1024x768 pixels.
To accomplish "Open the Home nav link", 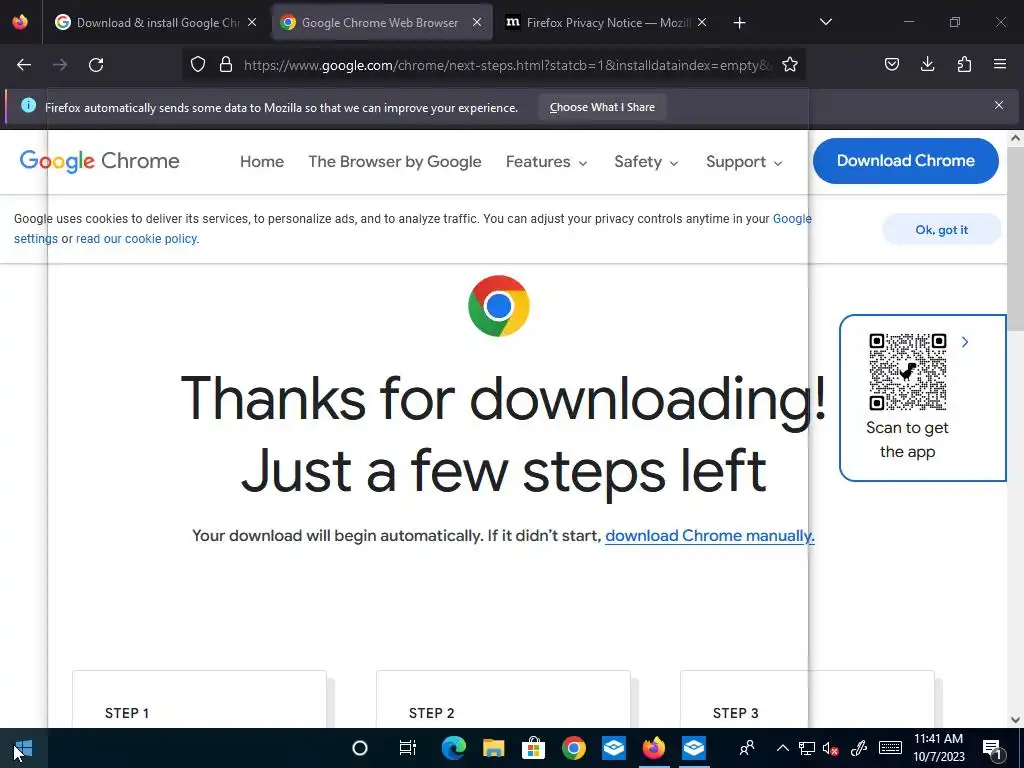I will (262, 161).
